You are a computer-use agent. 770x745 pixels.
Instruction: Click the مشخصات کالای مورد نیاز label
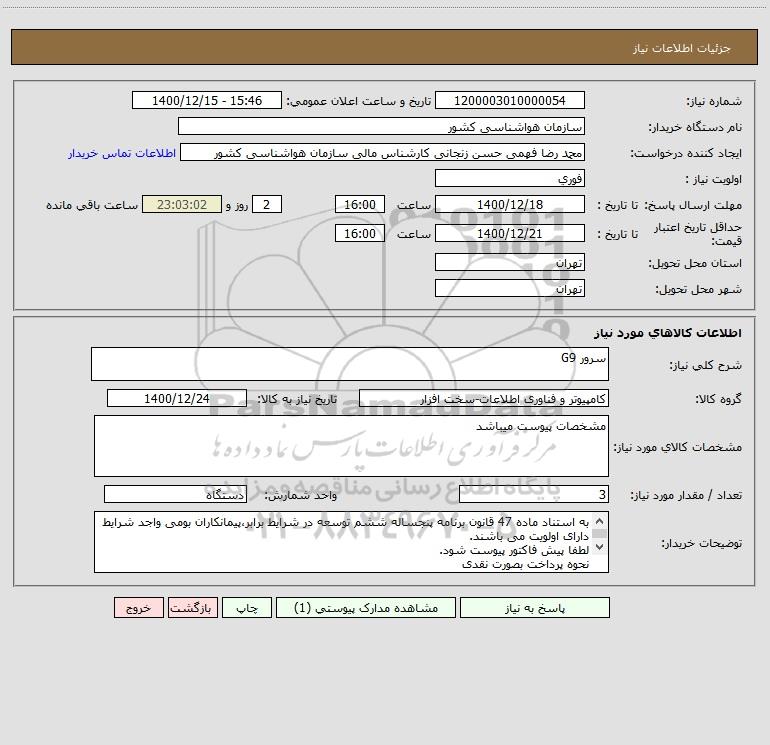click(678, 447)
